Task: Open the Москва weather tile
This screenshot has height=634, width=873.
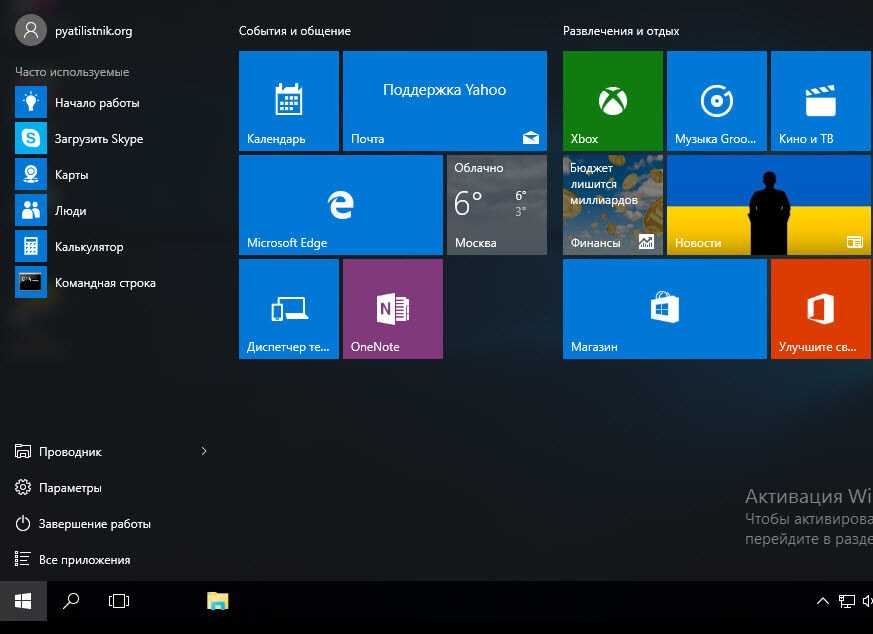Action: click(x=496, y=205)
